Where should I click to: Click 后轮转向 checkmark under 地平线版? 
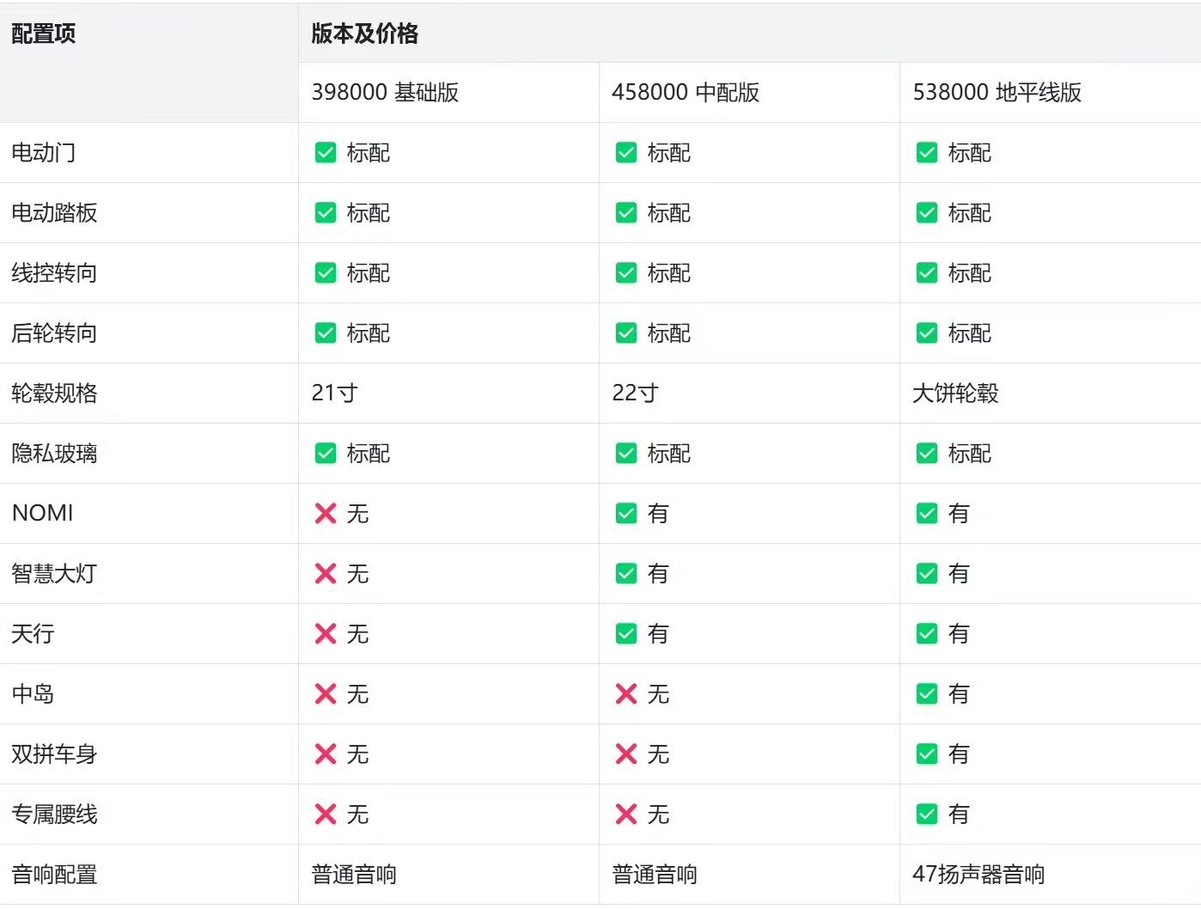[927, 333]
